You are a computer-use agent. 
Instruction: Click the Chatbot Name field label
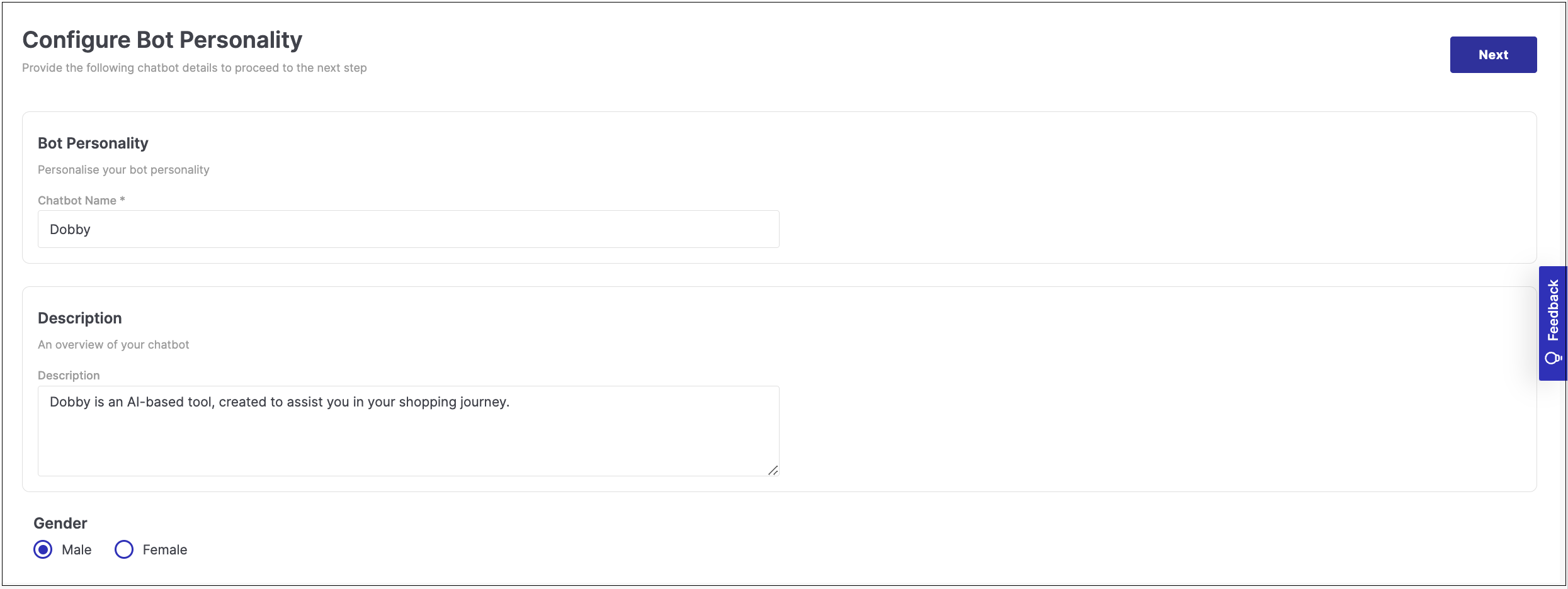pos(77,200)
